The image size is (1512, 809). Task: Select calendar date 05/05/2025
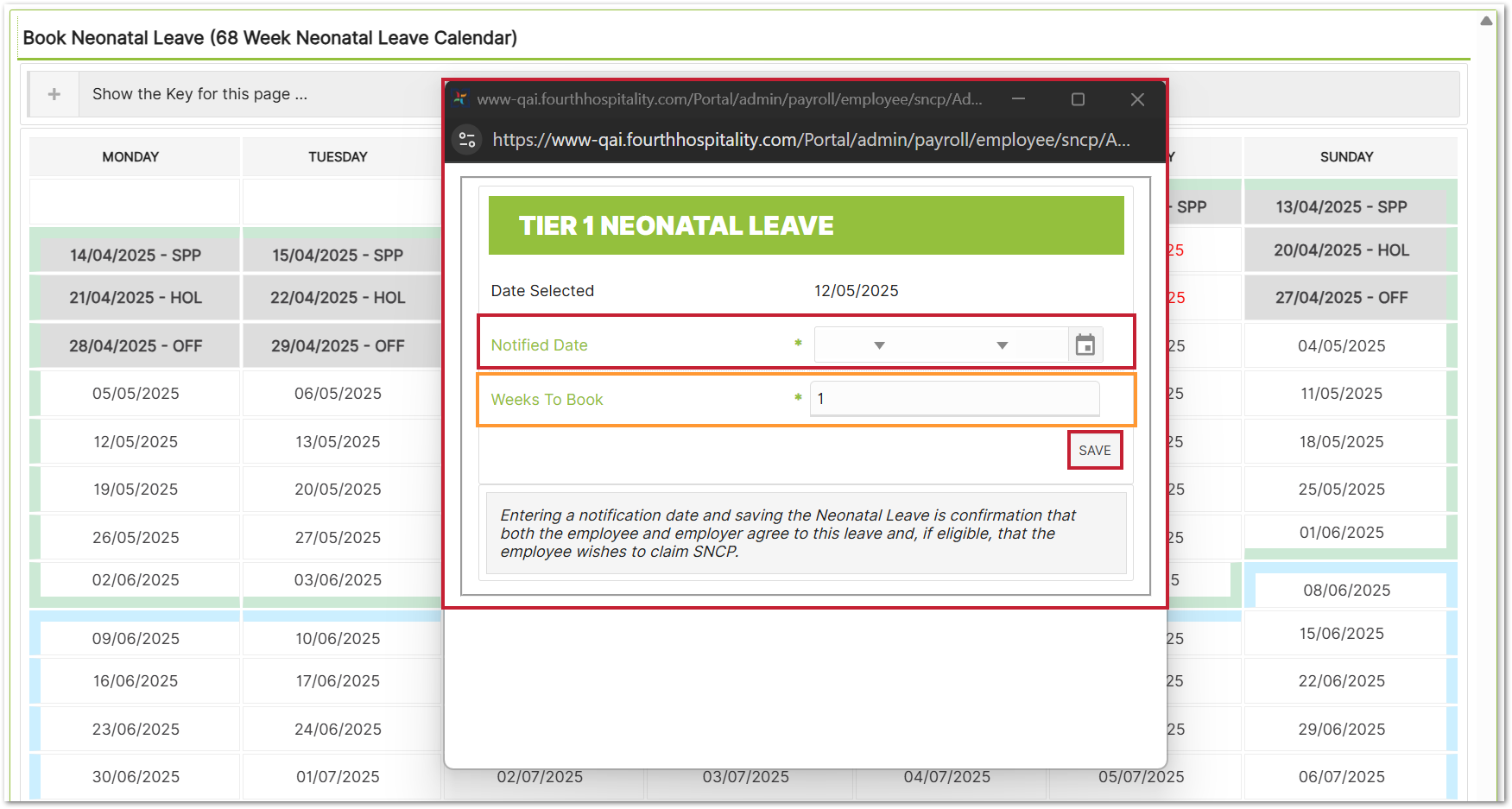point(136,394)
